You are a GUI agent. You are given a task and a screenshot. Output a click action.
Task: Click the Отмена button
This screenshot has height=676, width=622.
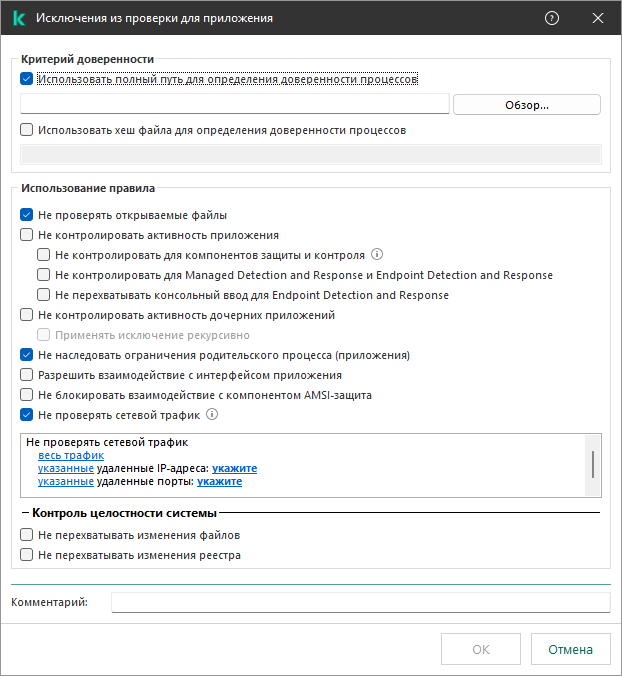tap(570, 649)
